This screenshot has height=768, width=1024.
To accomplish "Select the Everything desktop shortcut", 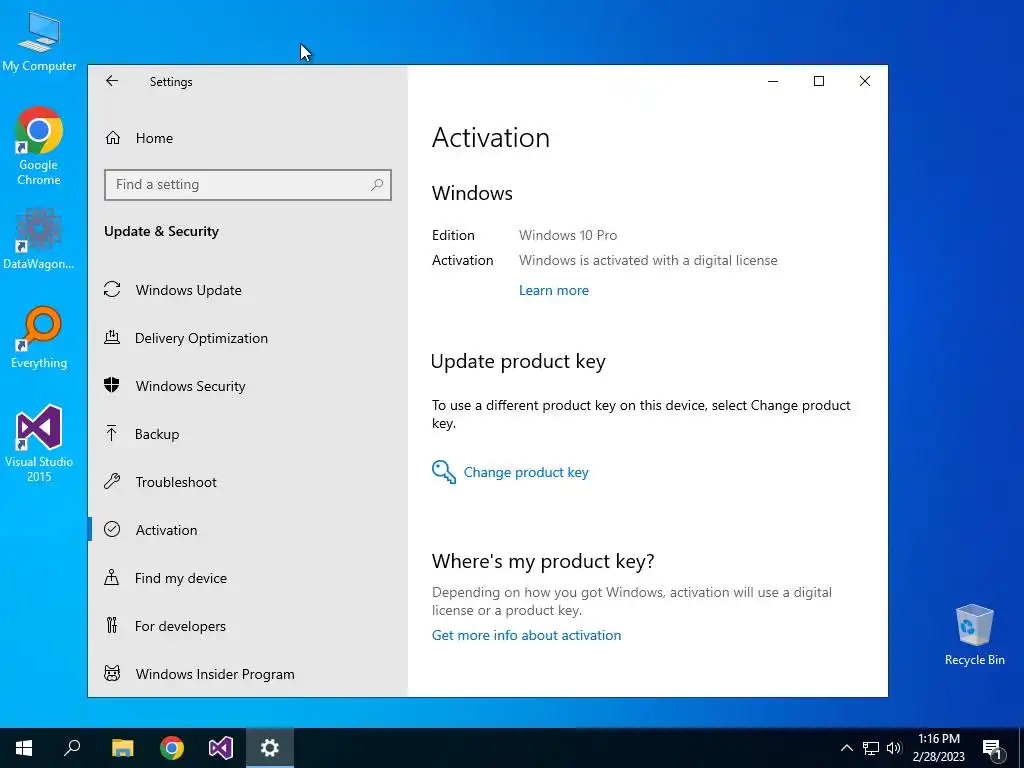I will pos(39,338).
